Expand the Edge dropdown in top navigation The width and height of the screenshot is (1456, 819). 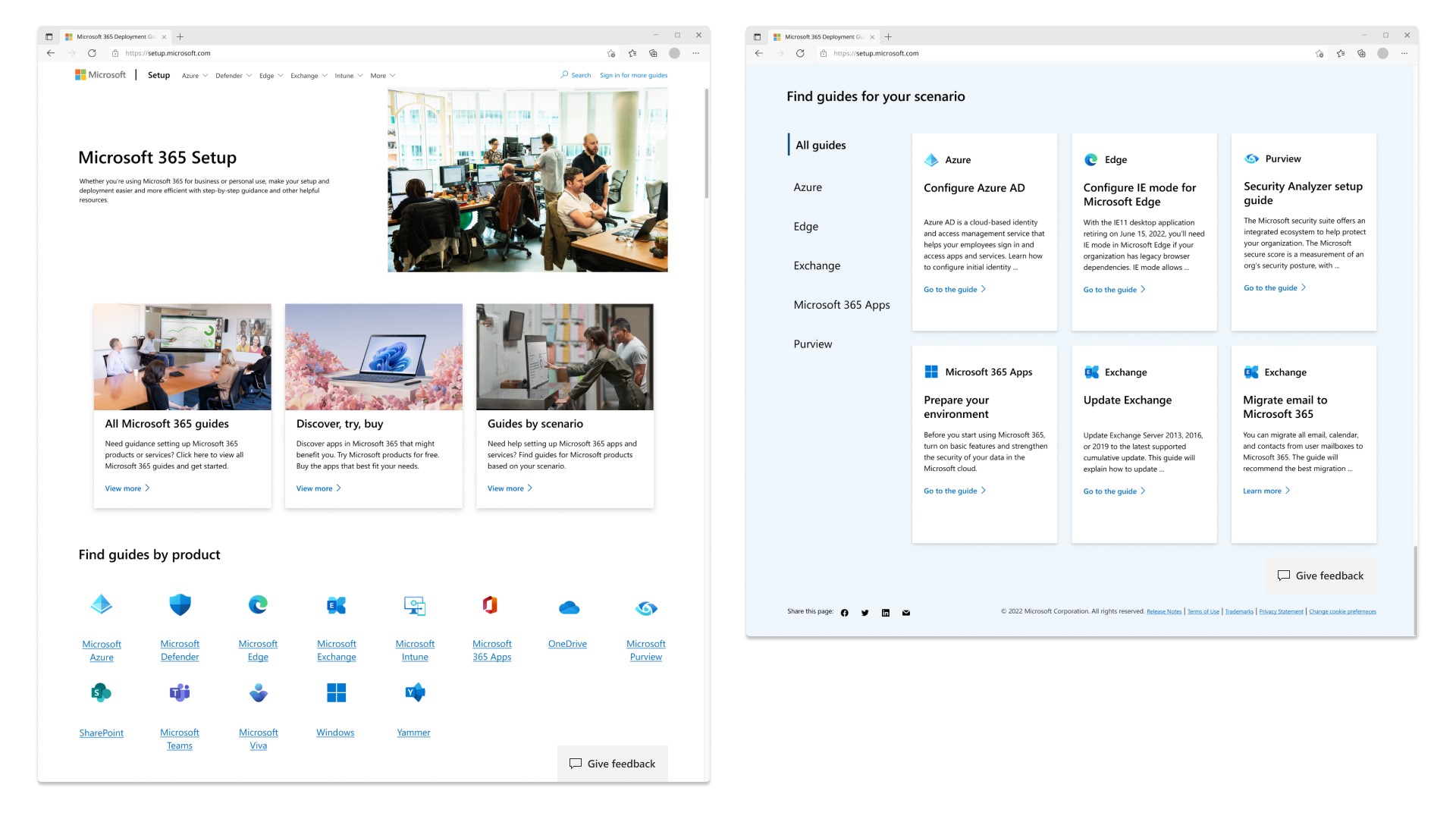click(268, 75)
